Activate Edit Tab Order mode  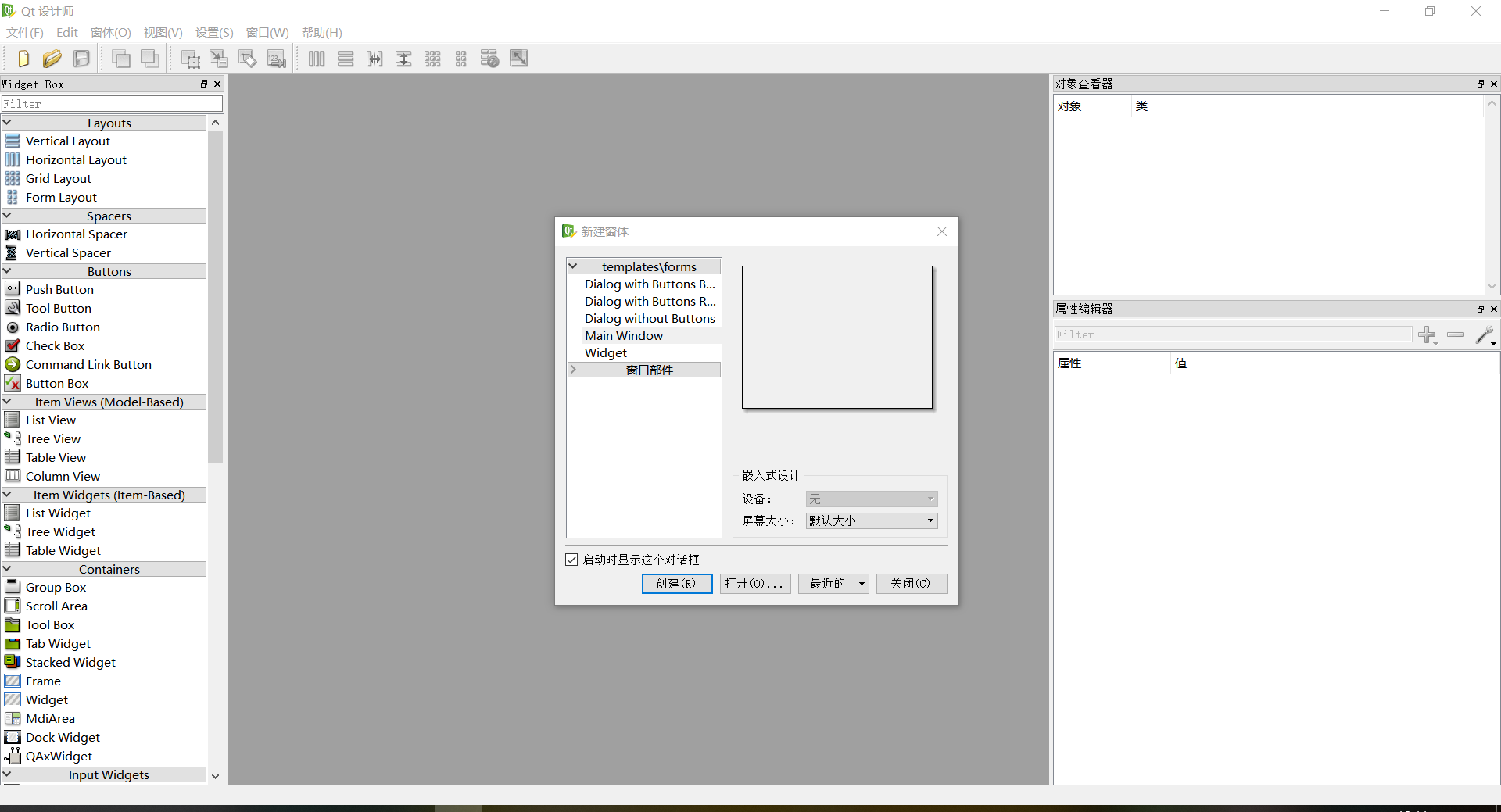pos(276,58)
